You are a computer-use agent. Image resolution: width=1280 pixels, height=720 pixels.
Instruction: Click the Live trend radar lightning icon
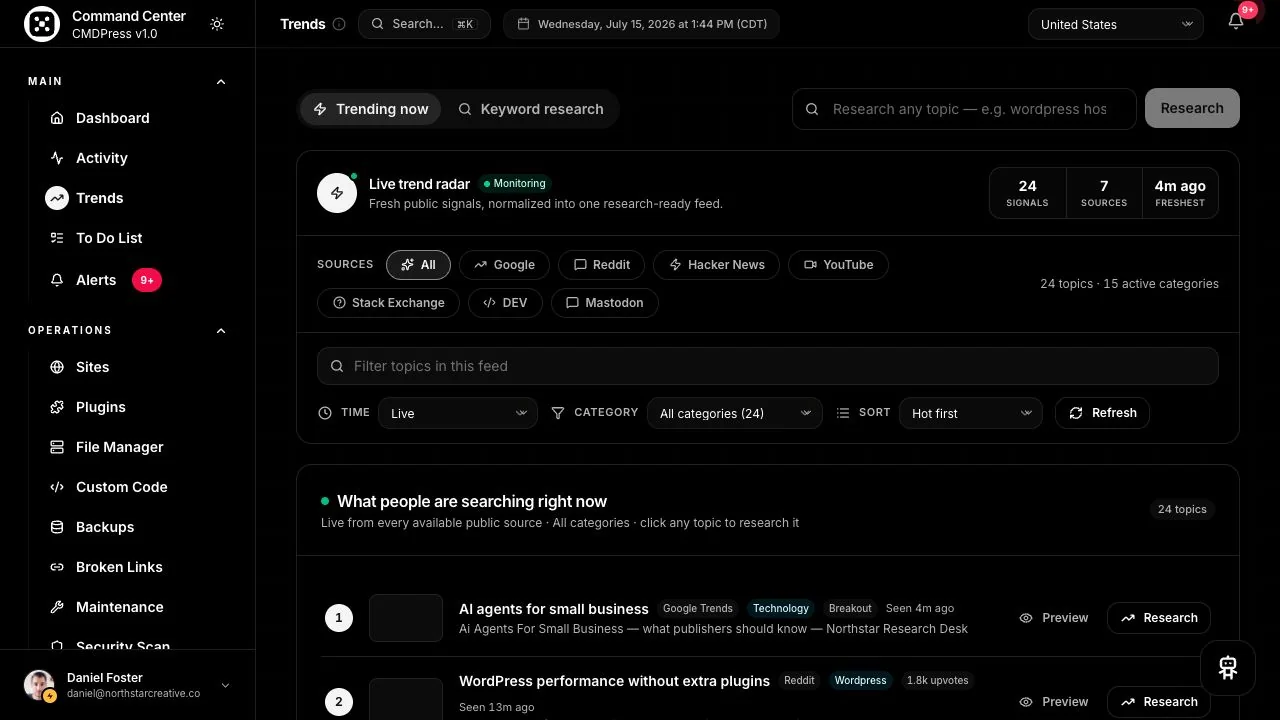coord(337,193)
